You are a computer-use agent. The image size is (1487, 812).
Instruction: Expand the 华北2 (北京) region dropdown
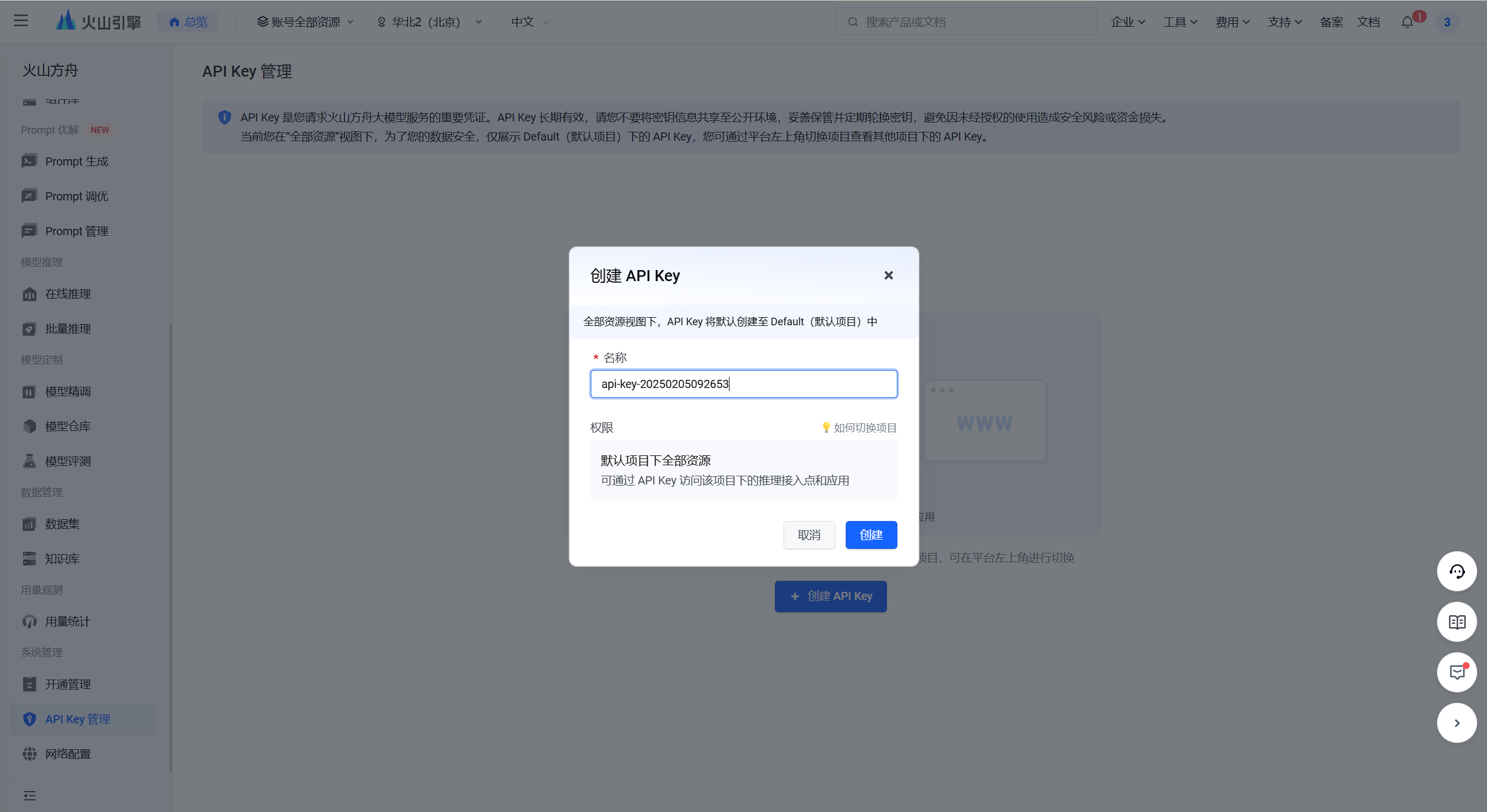coord(429,22)
